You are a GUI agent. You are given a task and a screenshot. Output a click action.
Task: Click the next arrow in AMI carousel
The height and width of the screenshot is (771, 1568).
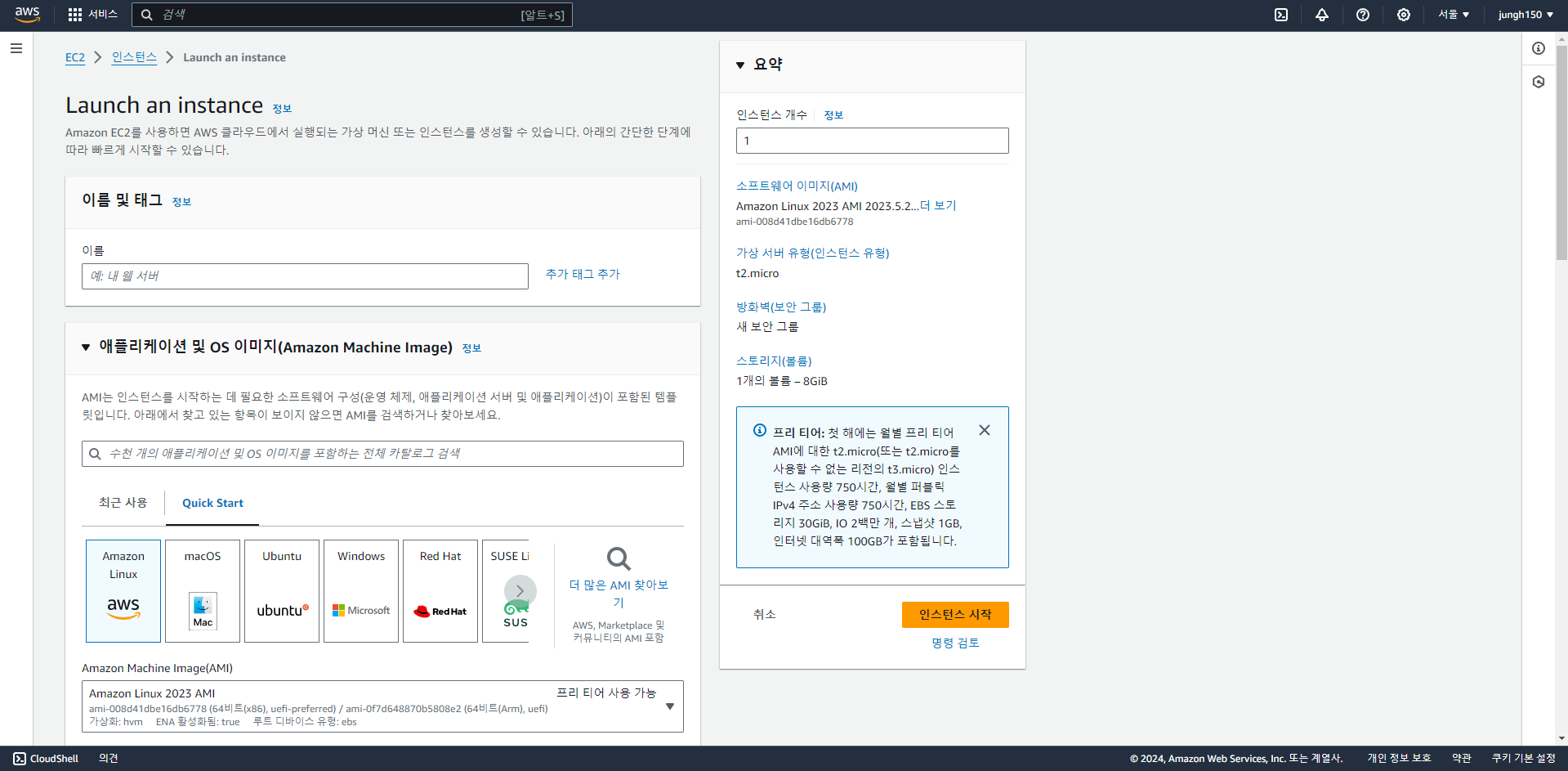[x=520, y=591]
